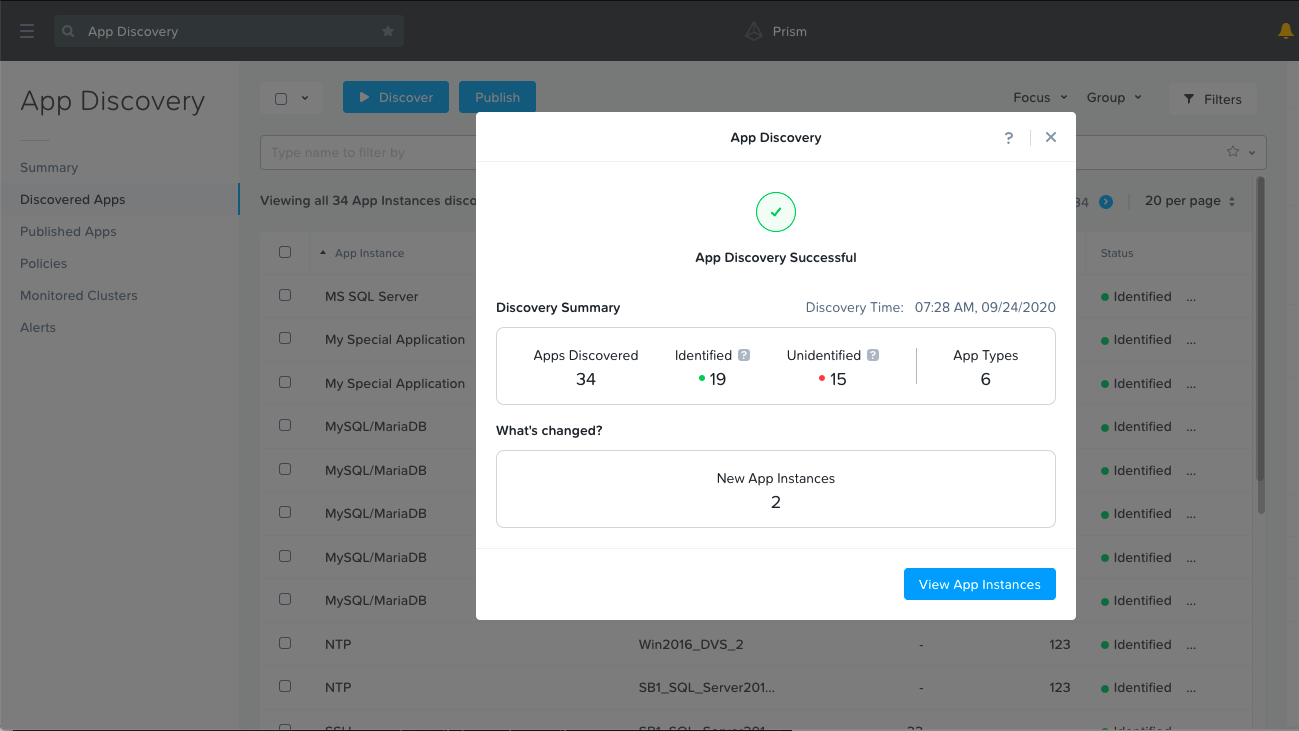Go to Published Apps in sidebar
Viewport: 1299px width, 731px height.
(68, 231)
